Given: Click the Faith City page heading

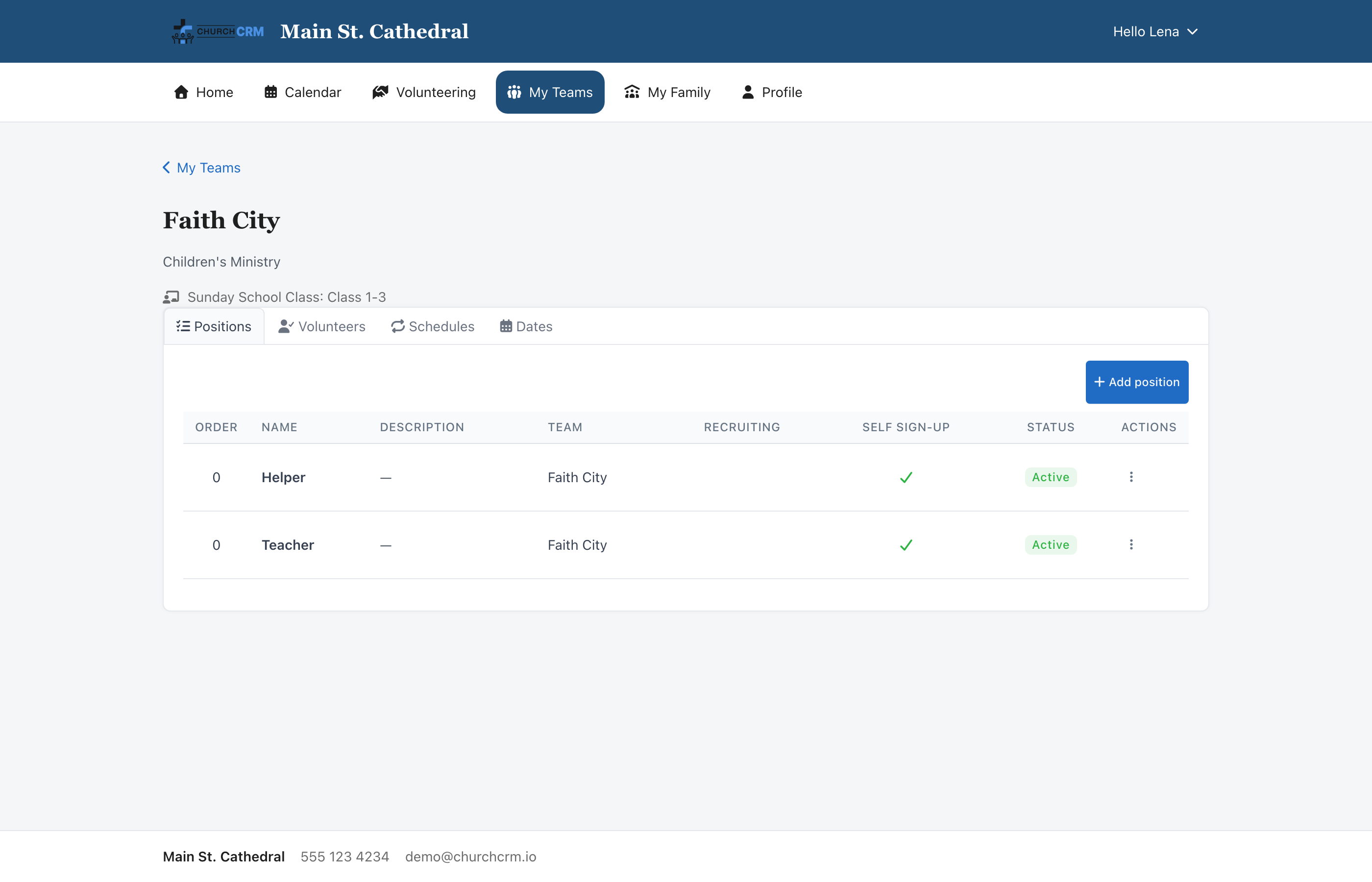Looking at the screenshot, I should tap(221, 220).
